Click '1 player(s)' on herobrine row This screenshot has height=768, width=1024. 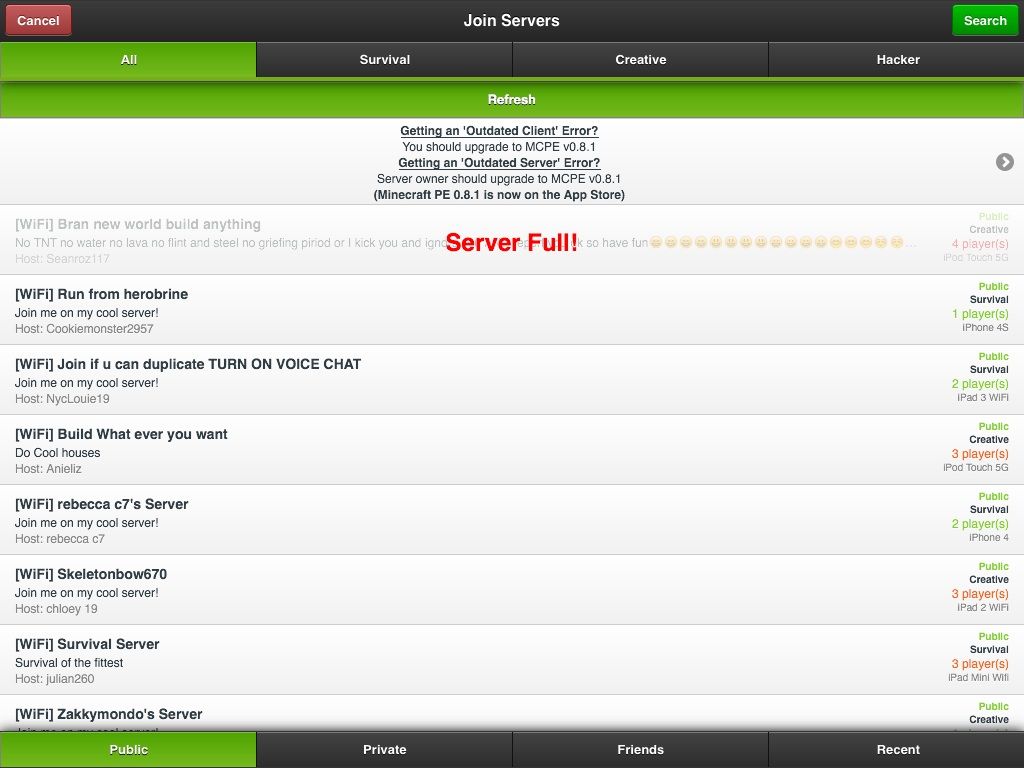tap(980, 313)
